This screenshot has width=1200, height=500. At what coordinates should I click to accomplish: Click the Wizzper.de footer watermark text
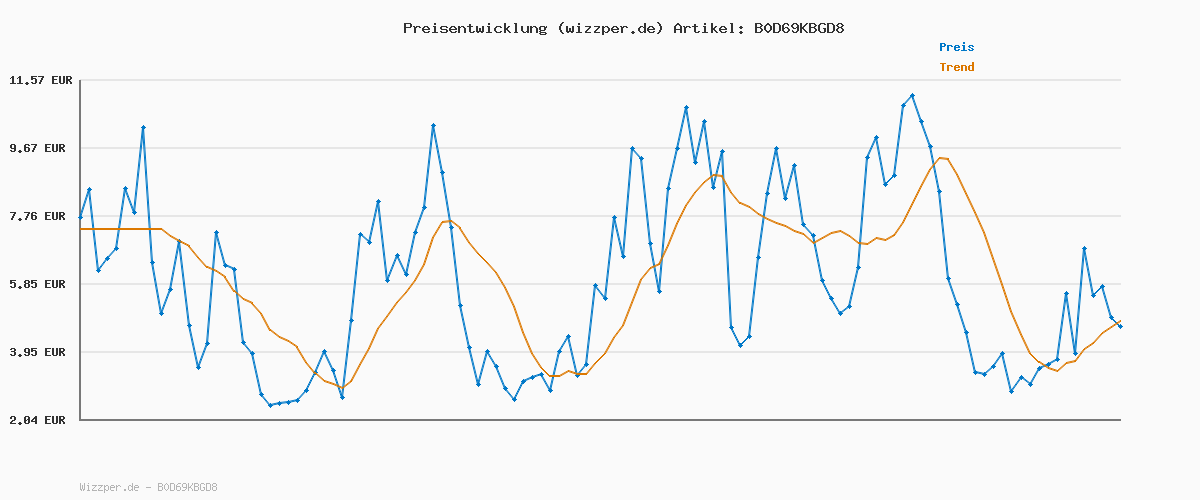click(x=148, y=488)
